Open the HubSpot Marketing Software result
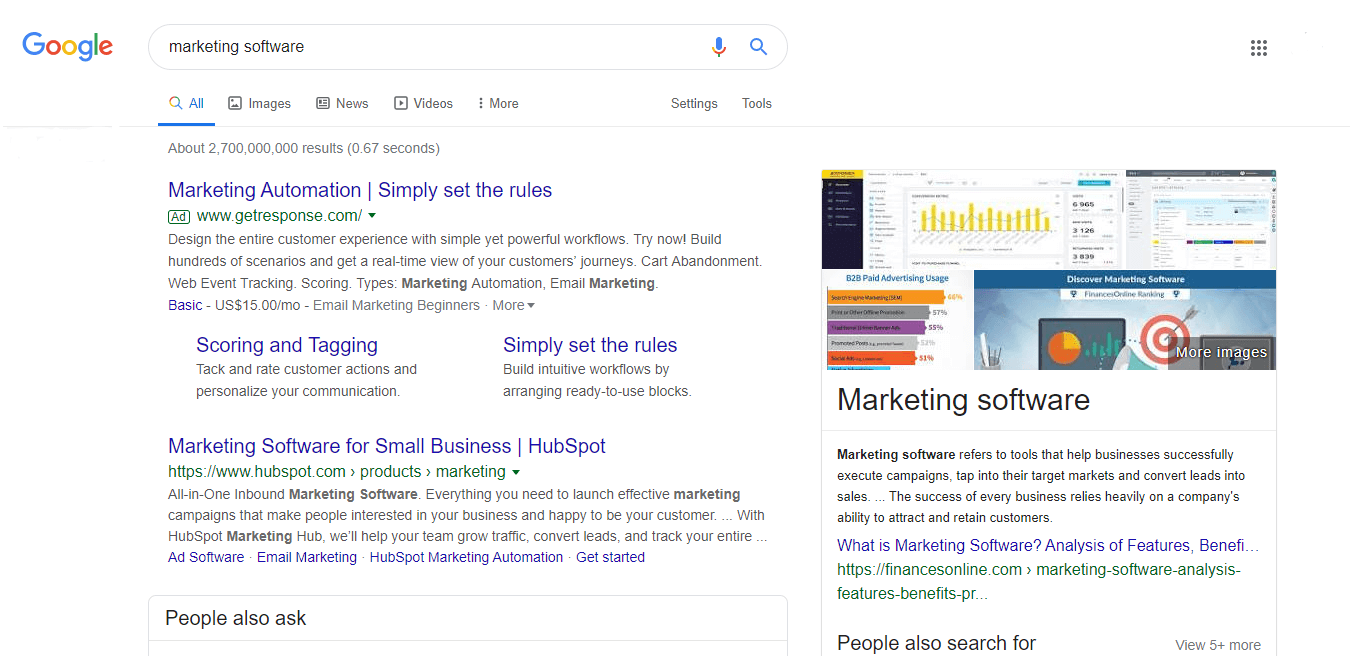Image resolution: width=1366 pixels, height=656 pixels. [x=387, y=445]
